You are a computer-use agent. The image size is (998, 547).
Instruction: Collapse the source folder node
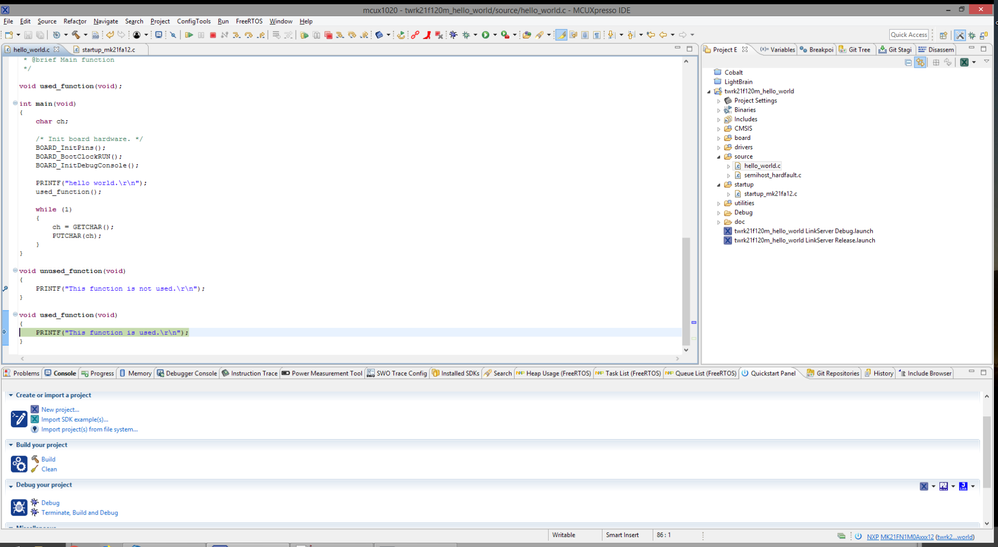coord(719,157)
